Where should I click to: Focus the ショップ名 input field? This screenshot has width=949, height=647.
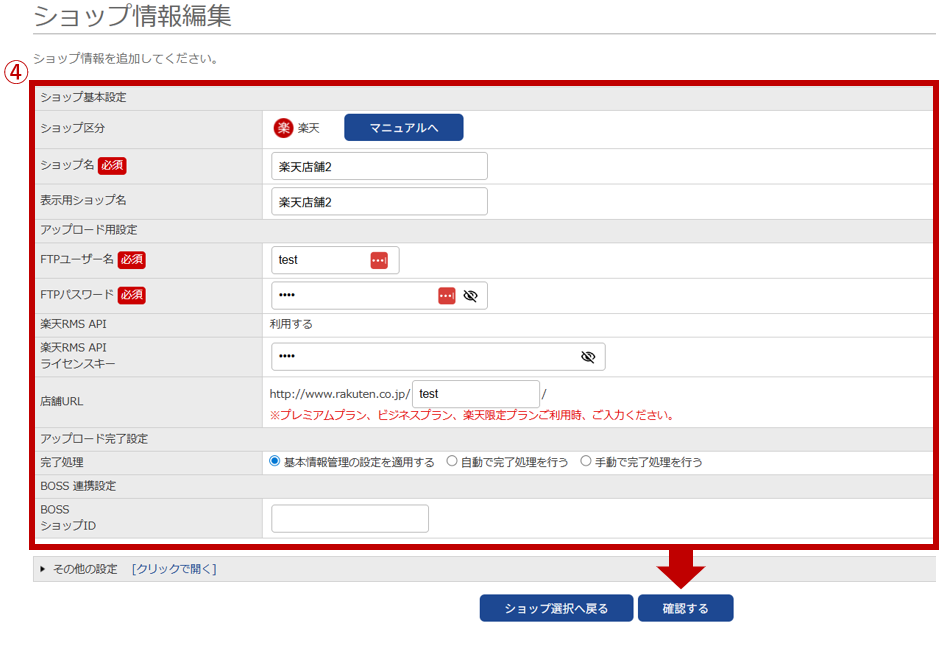(379, 166)
